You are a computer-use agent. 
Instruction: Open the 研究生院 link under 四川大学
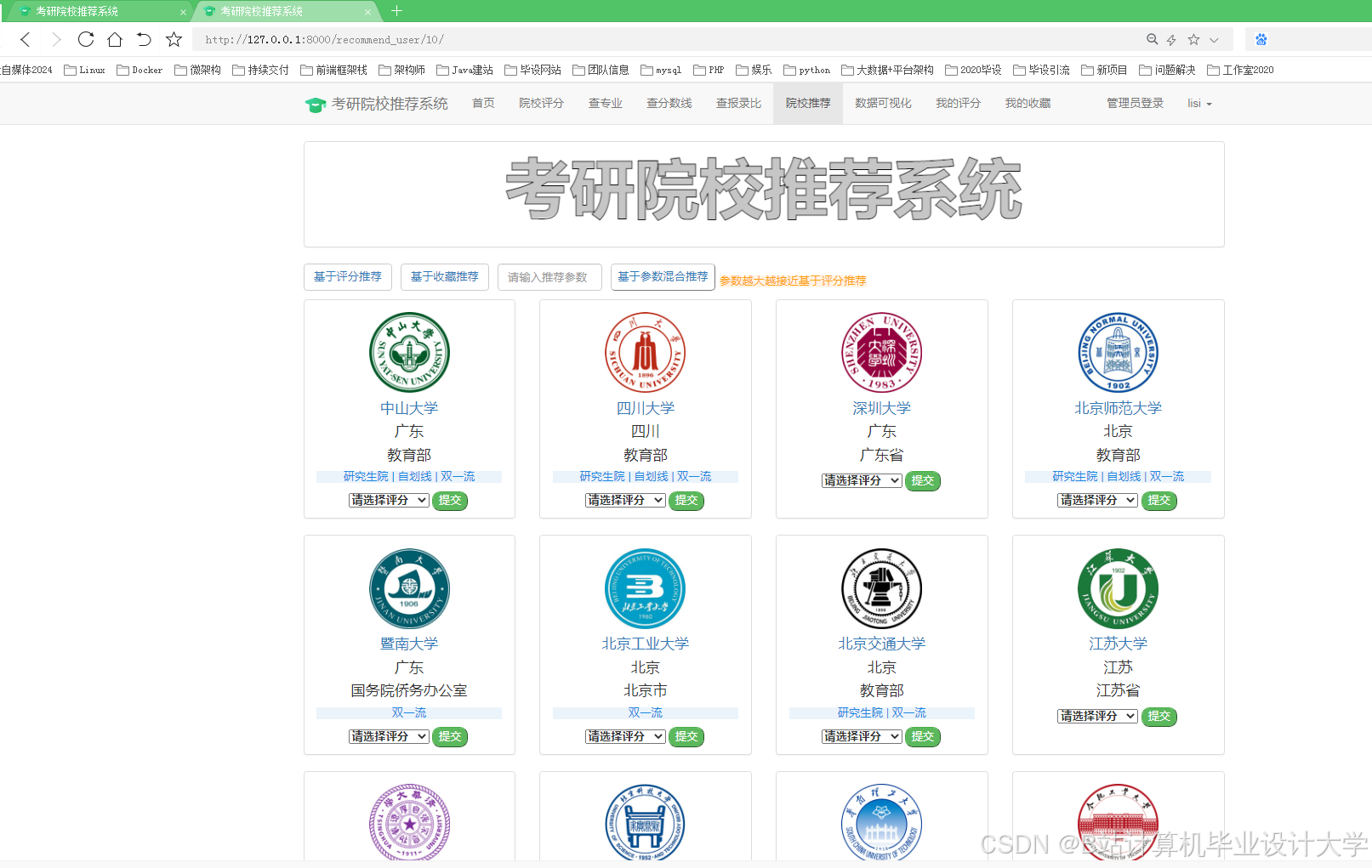click(601, 476)
